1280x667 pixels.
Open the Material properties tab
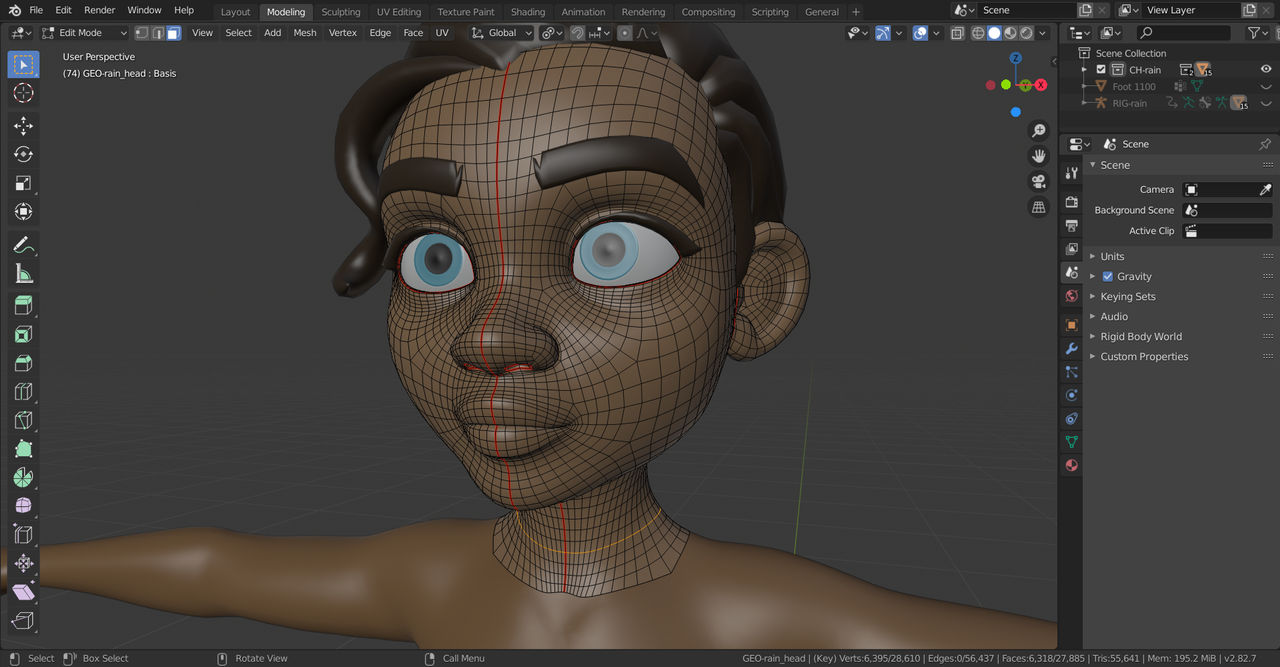1072,465
